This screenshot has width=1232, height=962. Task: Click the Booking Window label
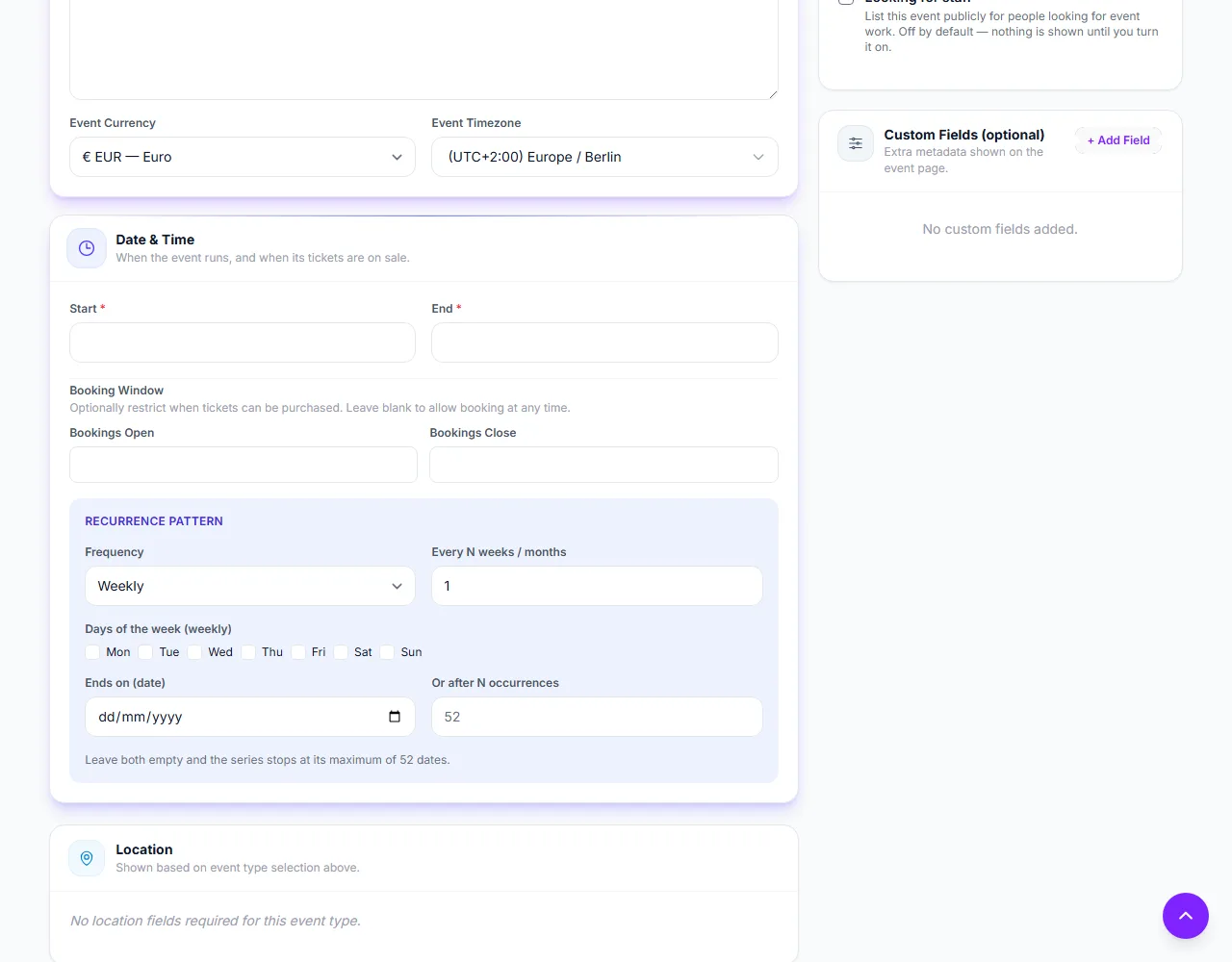(116, 391)
